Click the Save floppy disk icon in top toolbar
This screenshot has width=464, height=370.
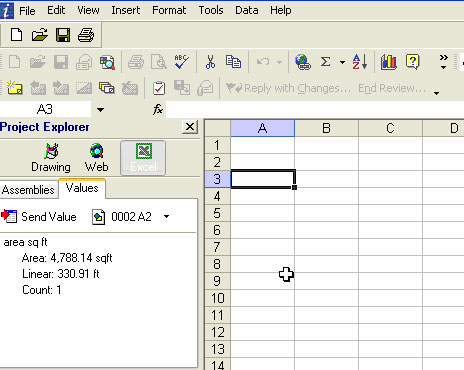pos(63,35)
